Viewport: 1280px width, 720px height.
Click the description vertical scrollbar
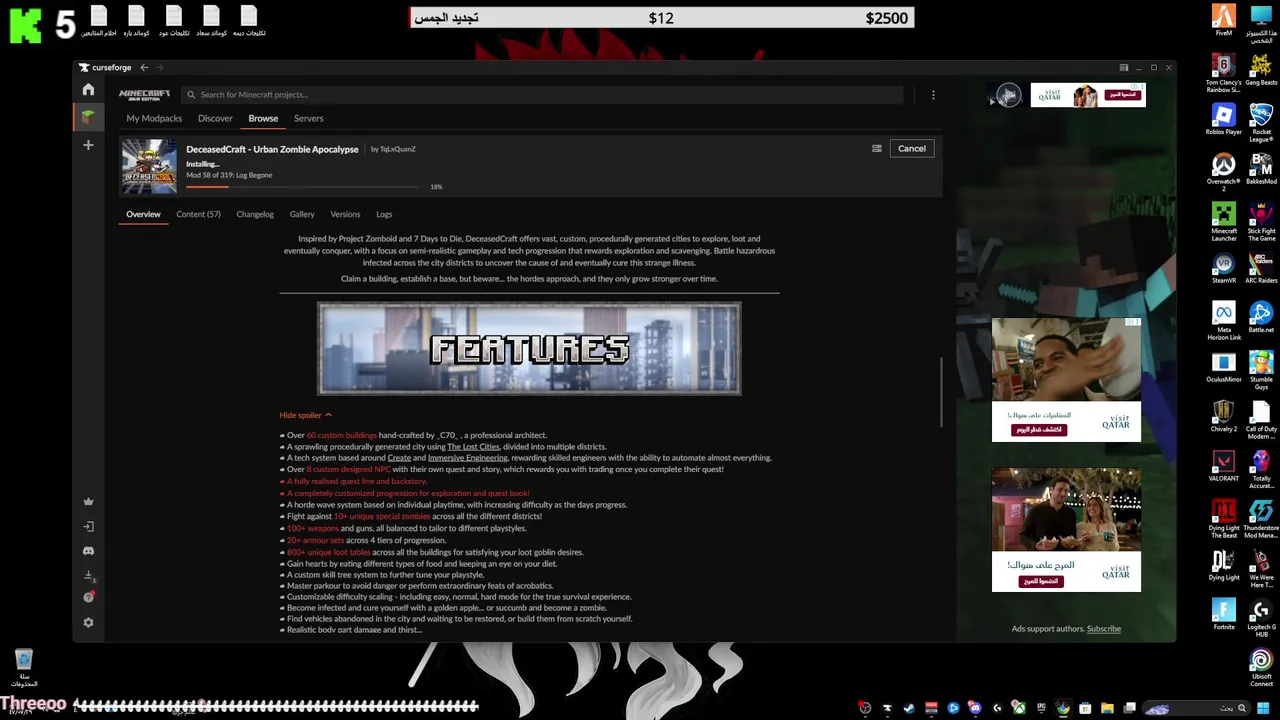[941, 391]
